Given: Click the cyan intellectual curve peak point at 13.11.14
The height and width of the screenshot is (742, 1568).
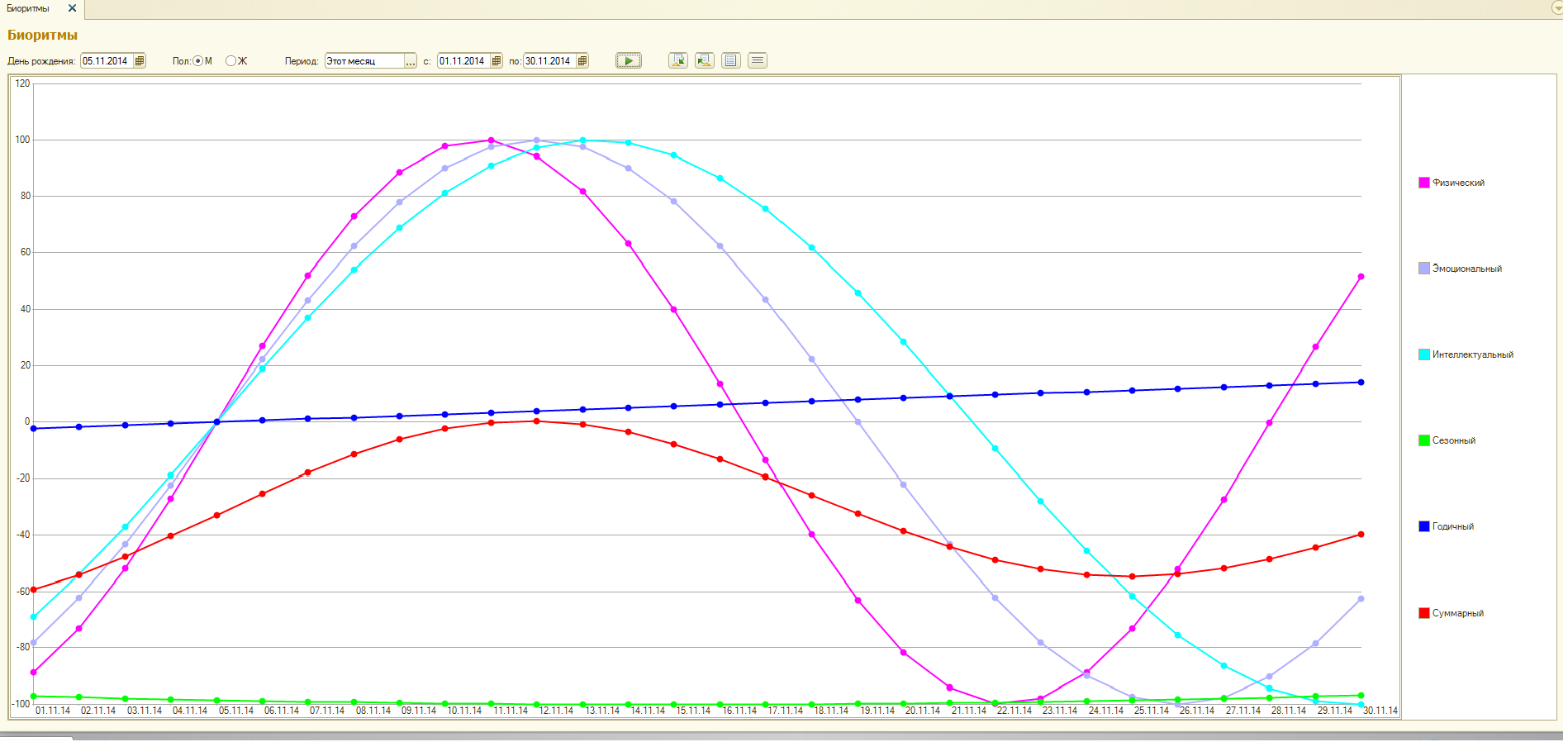Looking at the screenshot, I should (582, 140).
